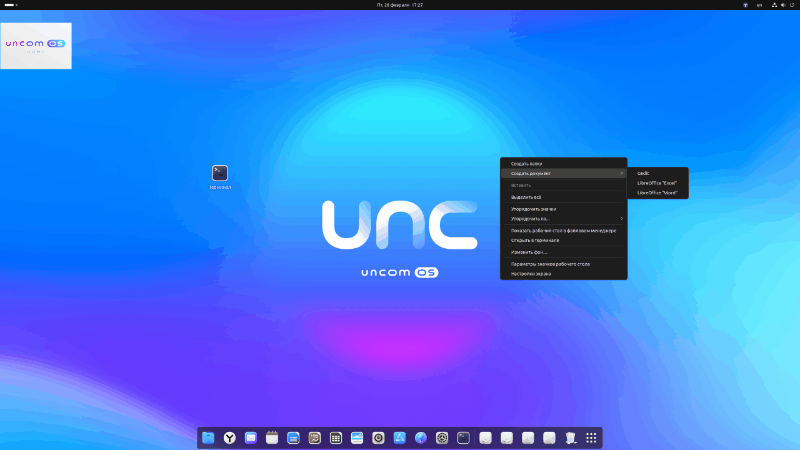Screen dimensions: 800x450
Task: Show all applications grid in dock
Action: tap(591, 438)
